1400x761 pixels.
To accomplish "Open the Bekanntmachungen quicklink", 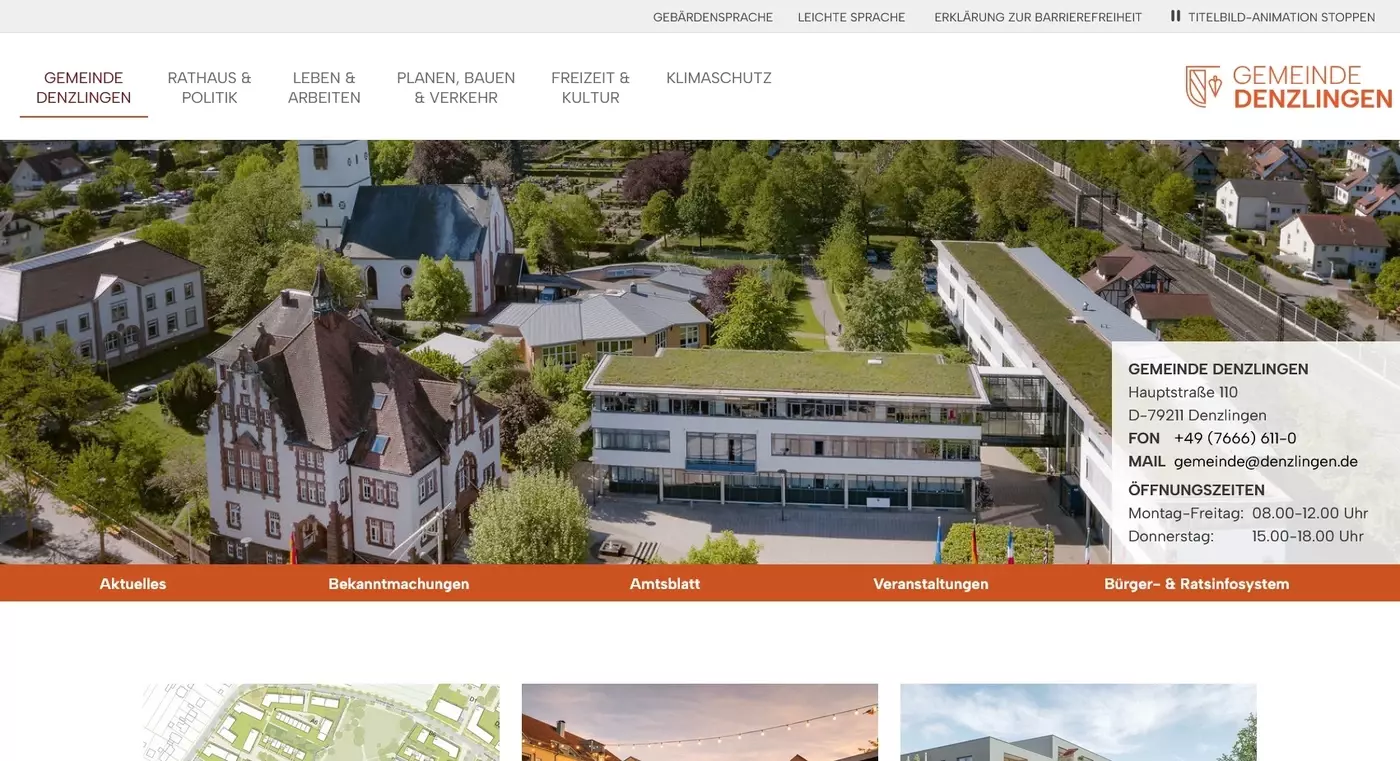I will coord(399,583).
